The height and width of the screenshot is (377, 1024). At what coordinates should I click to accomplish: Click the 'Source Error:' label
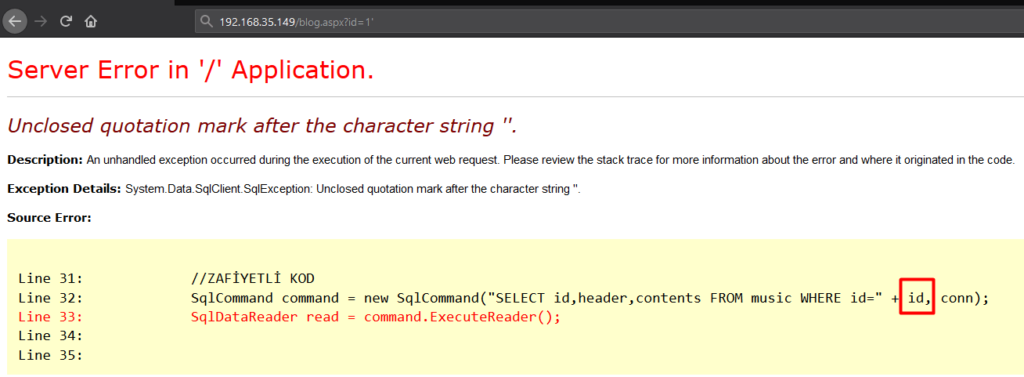49,218
